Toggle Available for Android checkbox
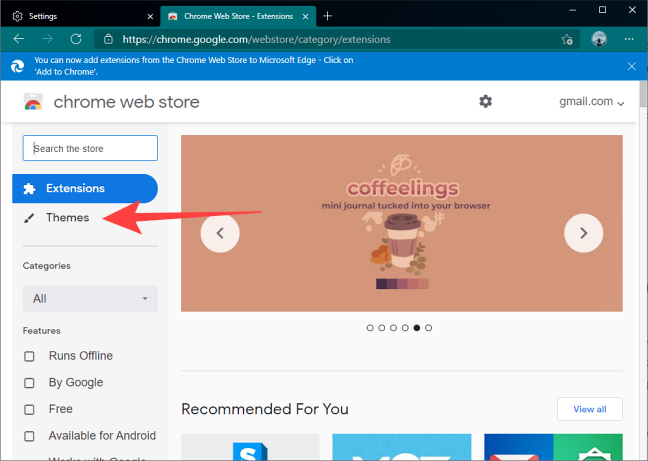648x461 pixels. [29, 436]
